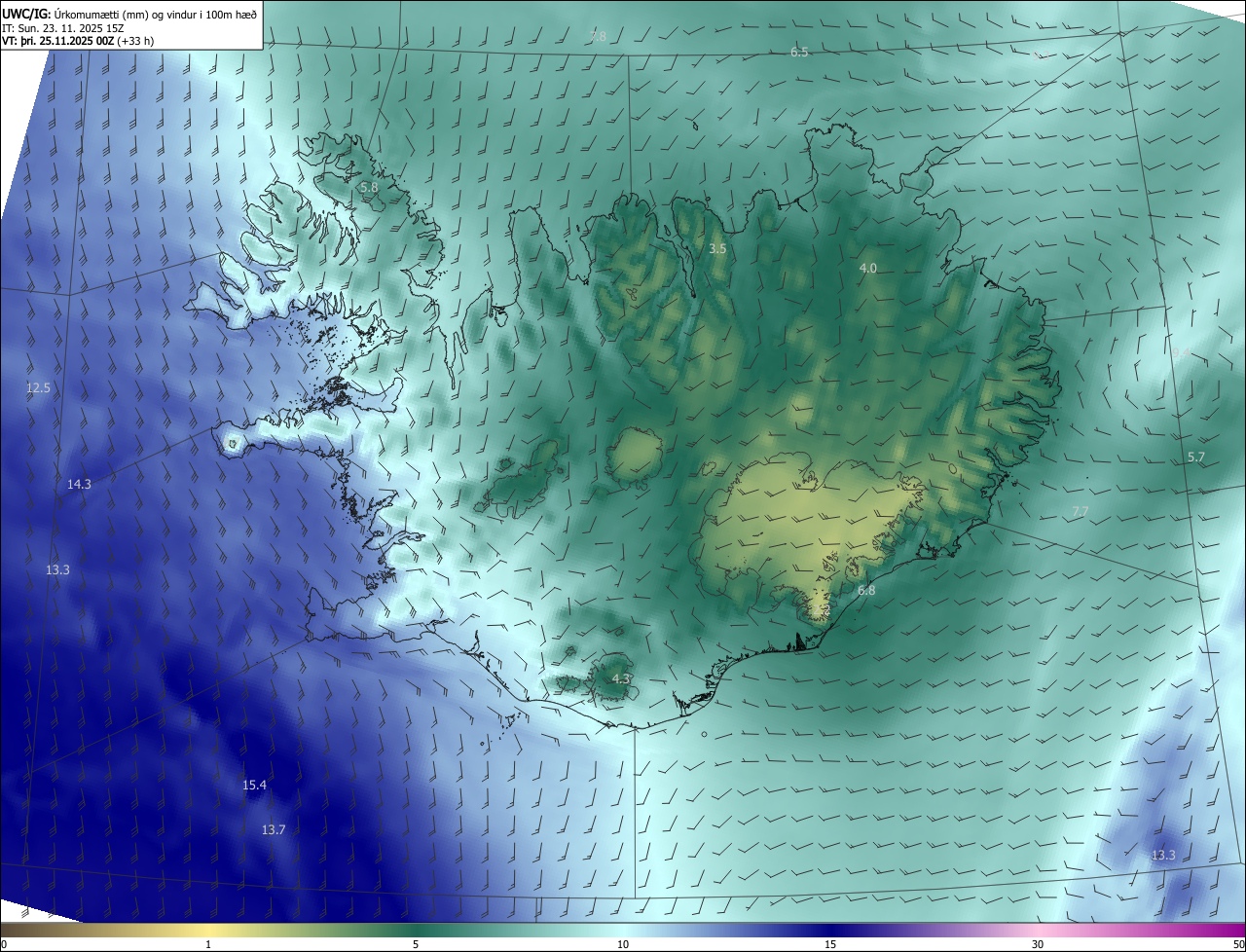Click the 15.4 value label

(254, 785)
